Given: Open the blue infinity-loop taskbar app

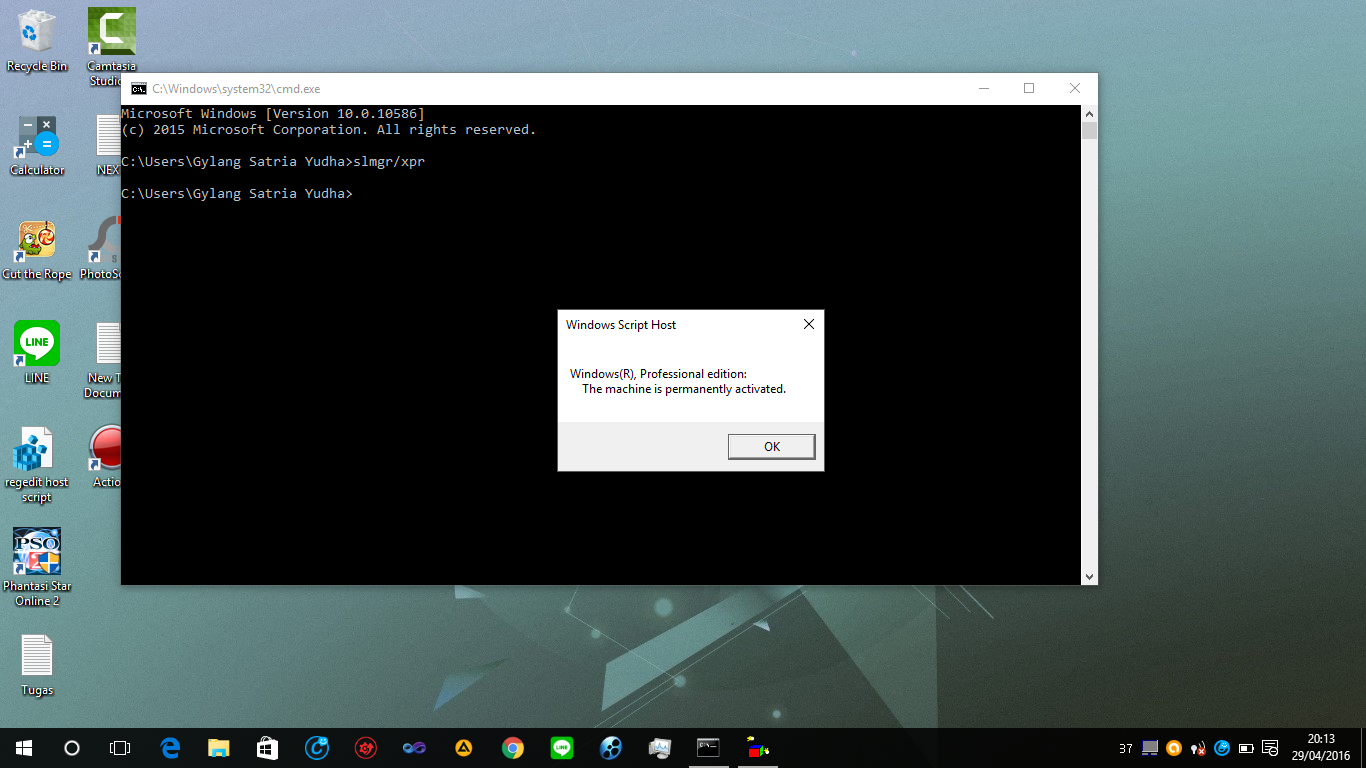Looking at the screenshot, I should [x=415, y=748].
